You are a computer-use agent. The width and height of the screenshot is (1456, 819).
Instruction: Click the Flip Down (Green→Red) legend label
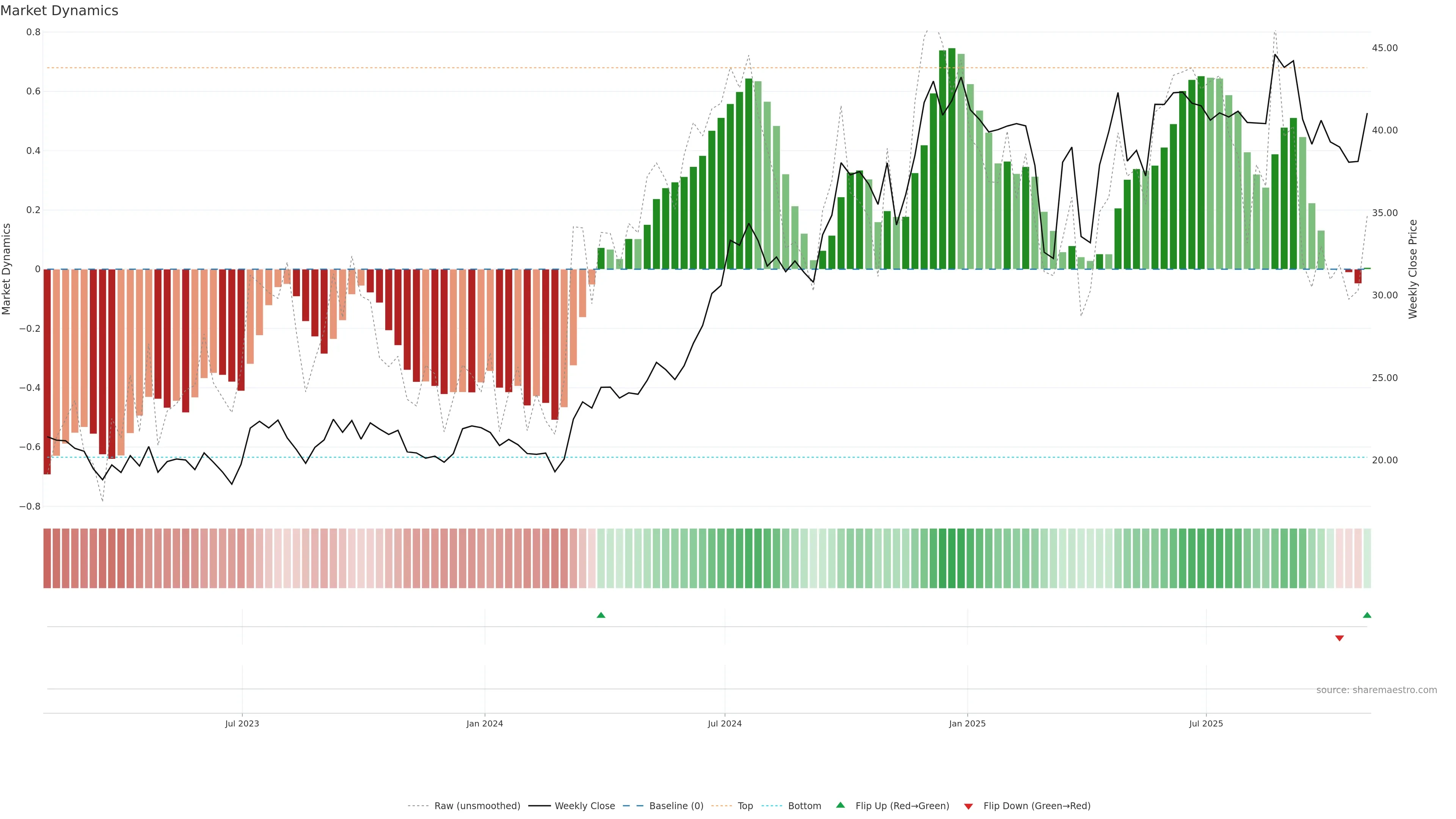tap(1037, 806)
